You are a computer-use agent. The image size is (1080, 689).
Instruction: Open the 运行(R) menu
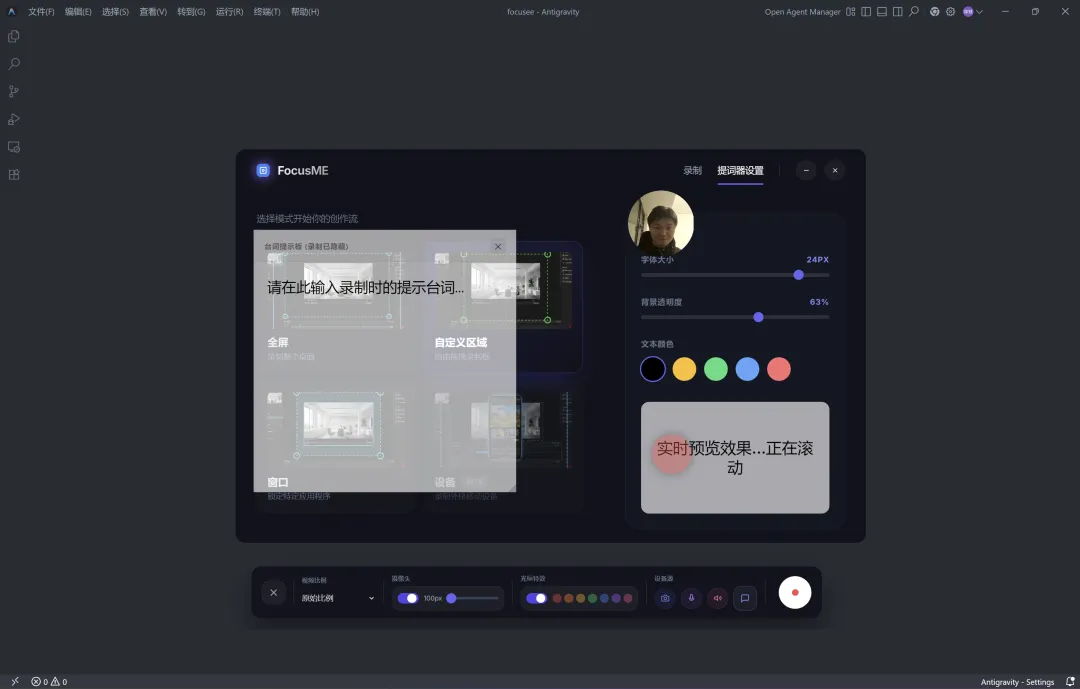point(229,12)
